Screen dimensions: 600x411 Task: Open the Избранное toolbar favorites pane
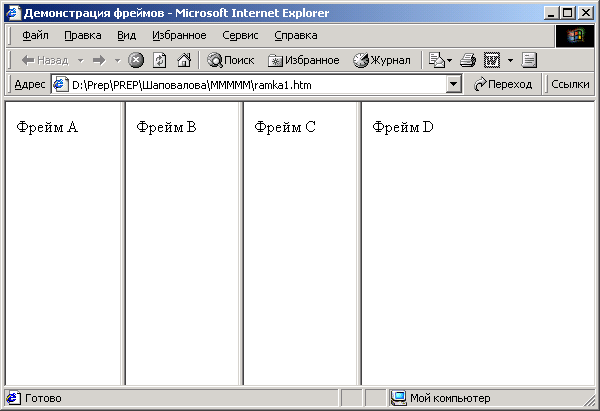[303, 60]
